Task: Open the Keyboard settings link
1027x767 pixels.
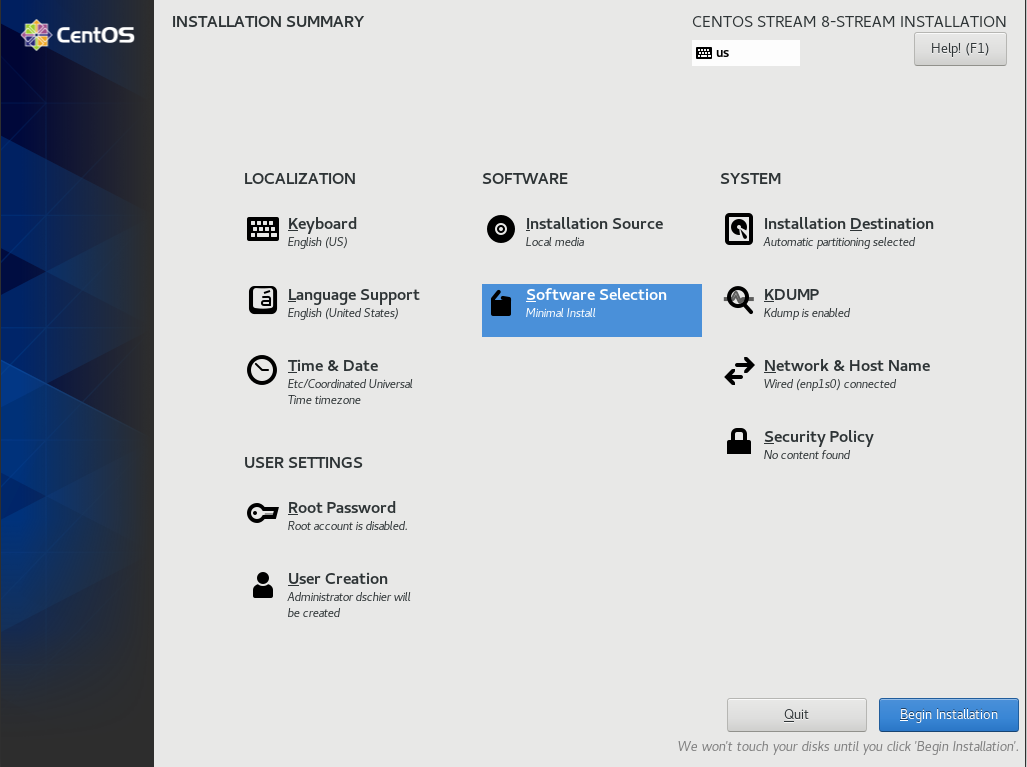Action: [322, 224]
